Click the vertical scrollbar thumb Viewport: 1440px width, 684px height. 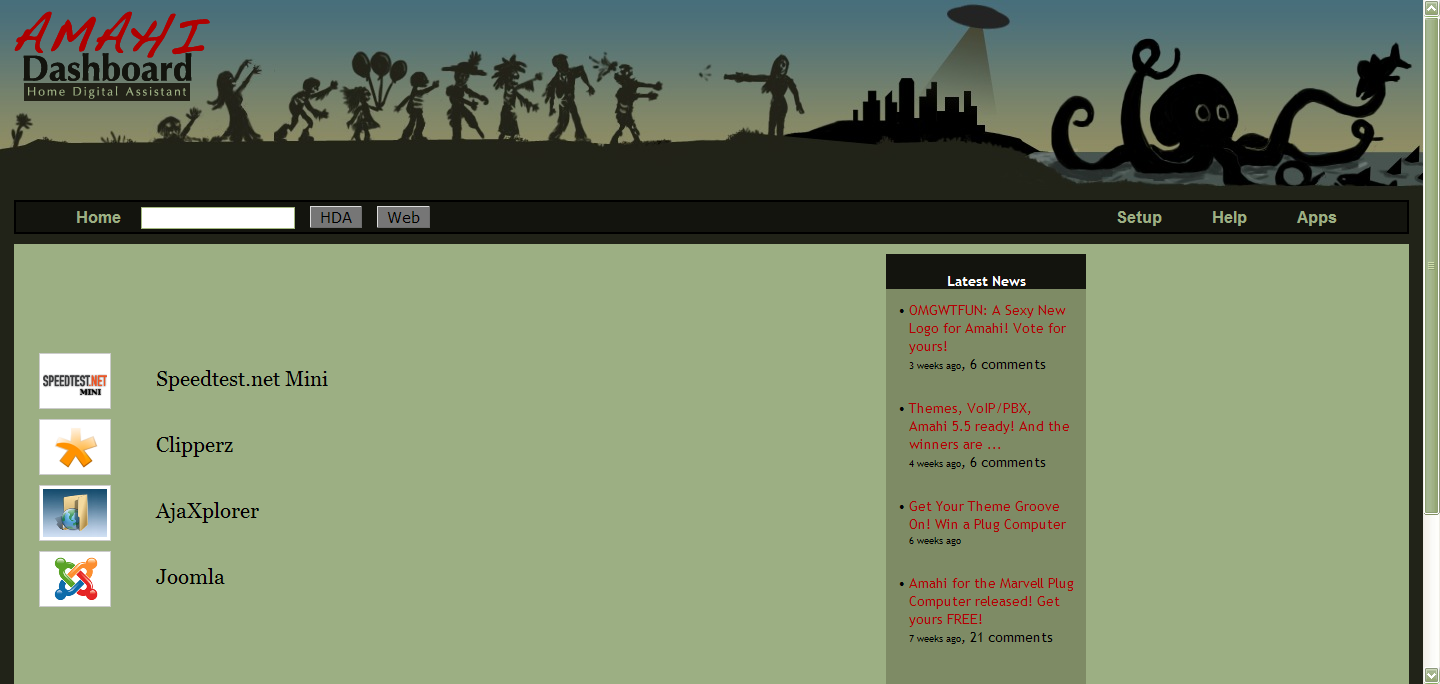1431,265
